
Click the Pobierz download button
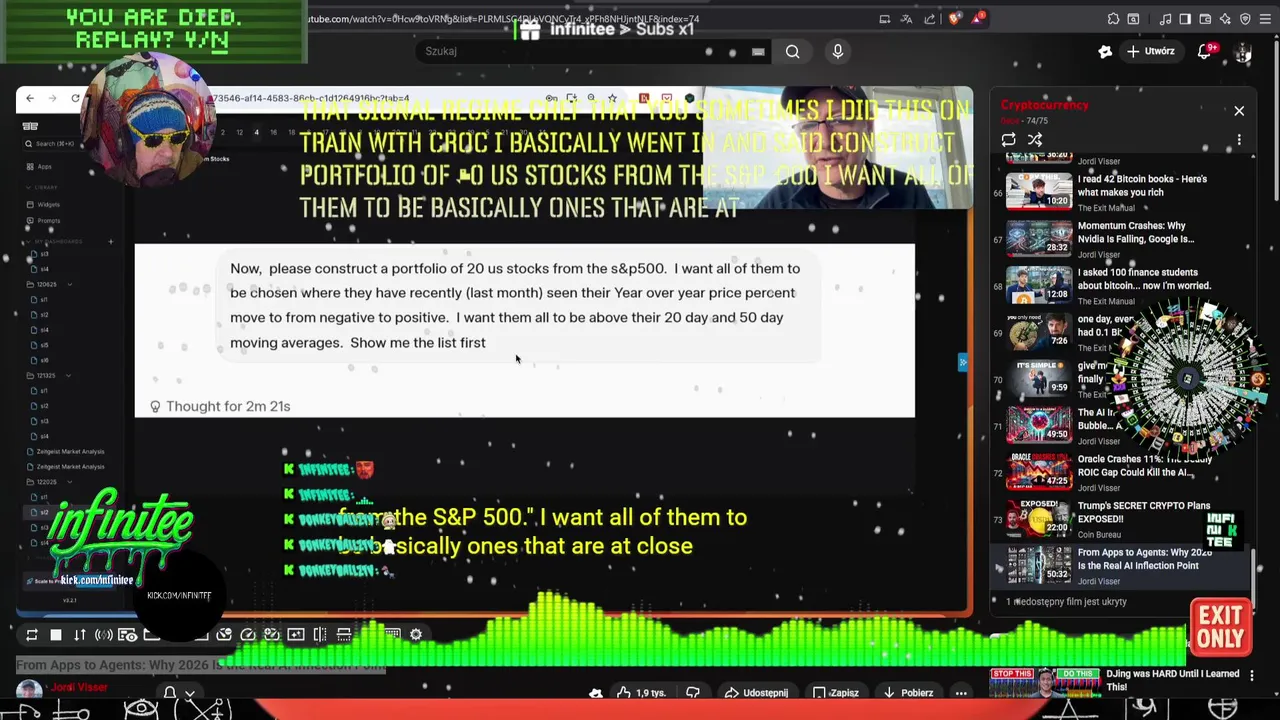909,692
